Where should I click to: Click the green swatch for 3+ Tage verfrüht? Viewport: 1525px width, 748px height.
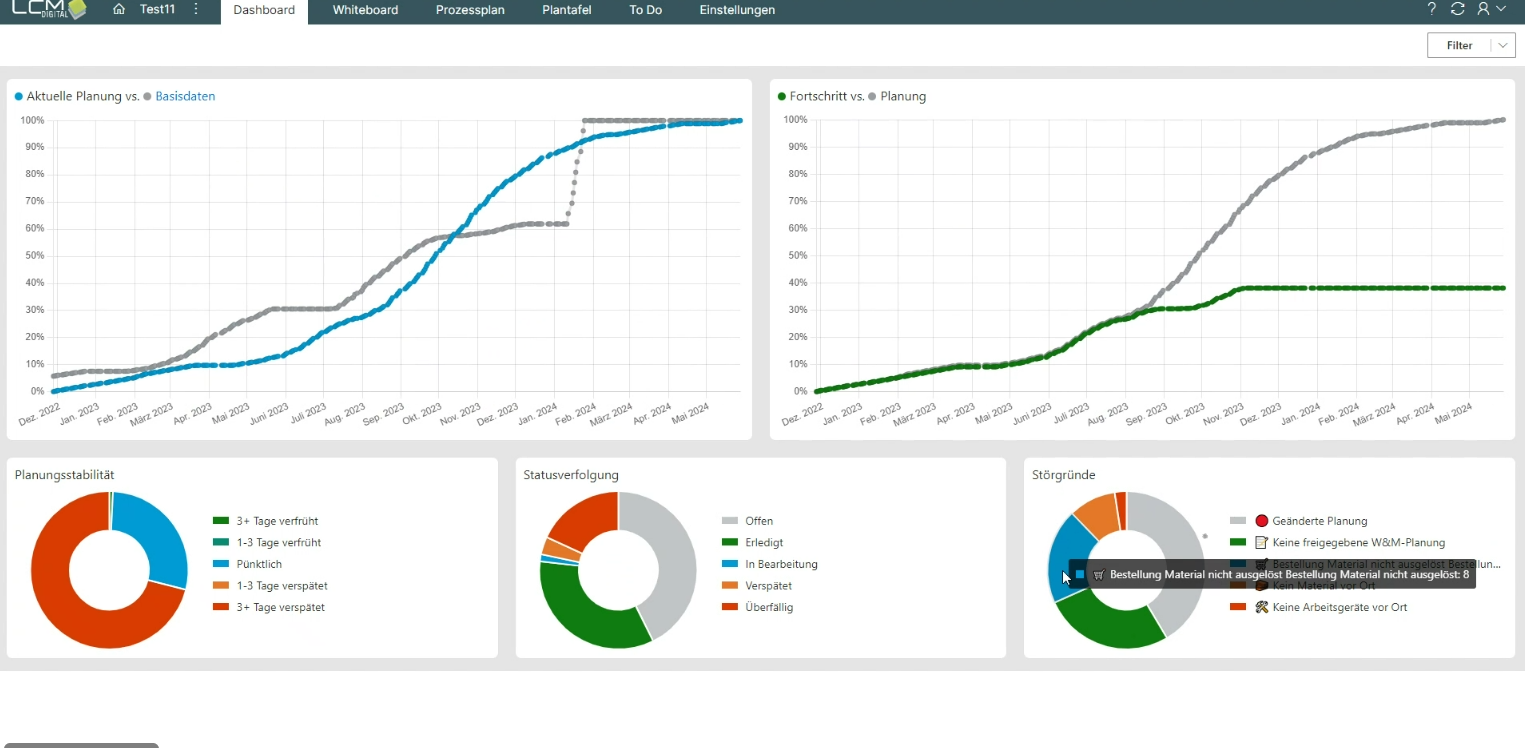coord(221,521)
